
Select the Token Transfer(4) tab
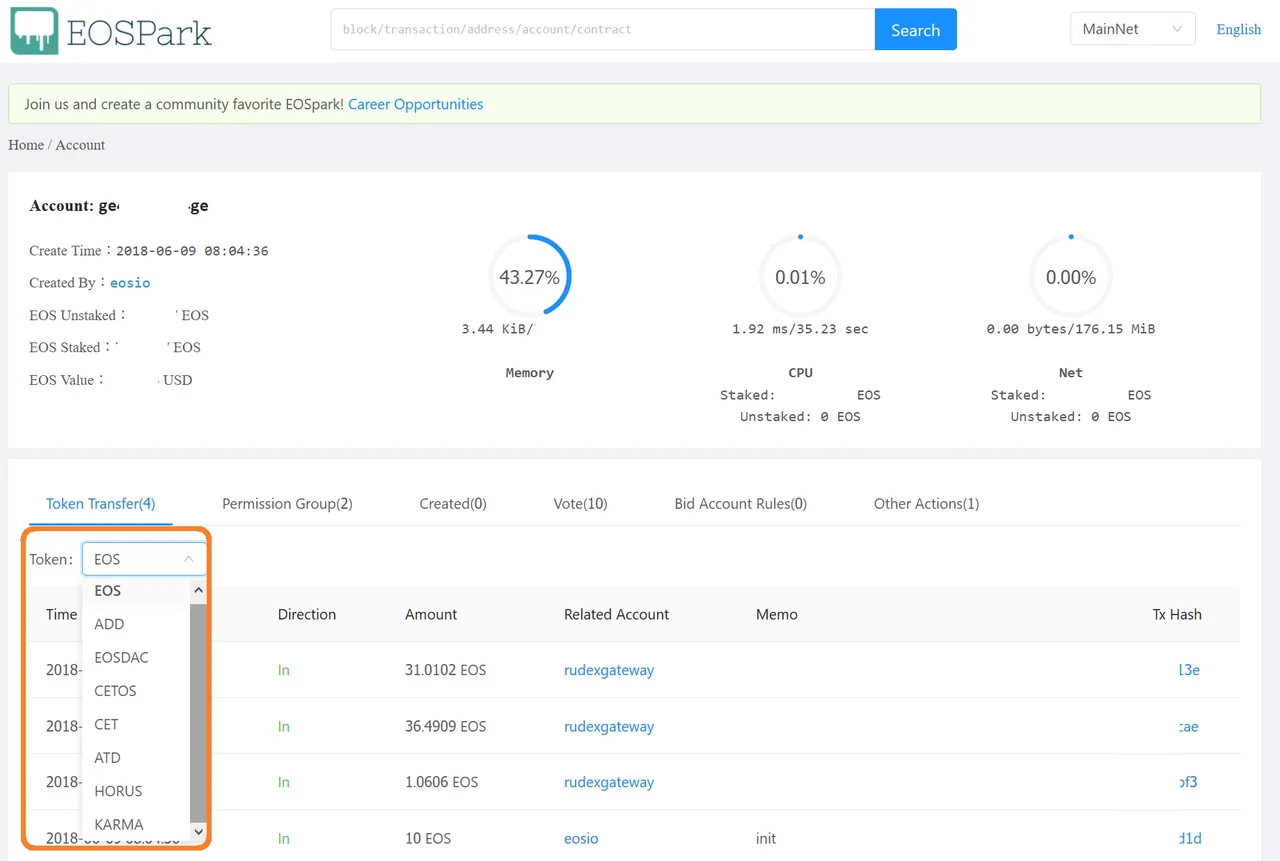(x=101, y=504)
